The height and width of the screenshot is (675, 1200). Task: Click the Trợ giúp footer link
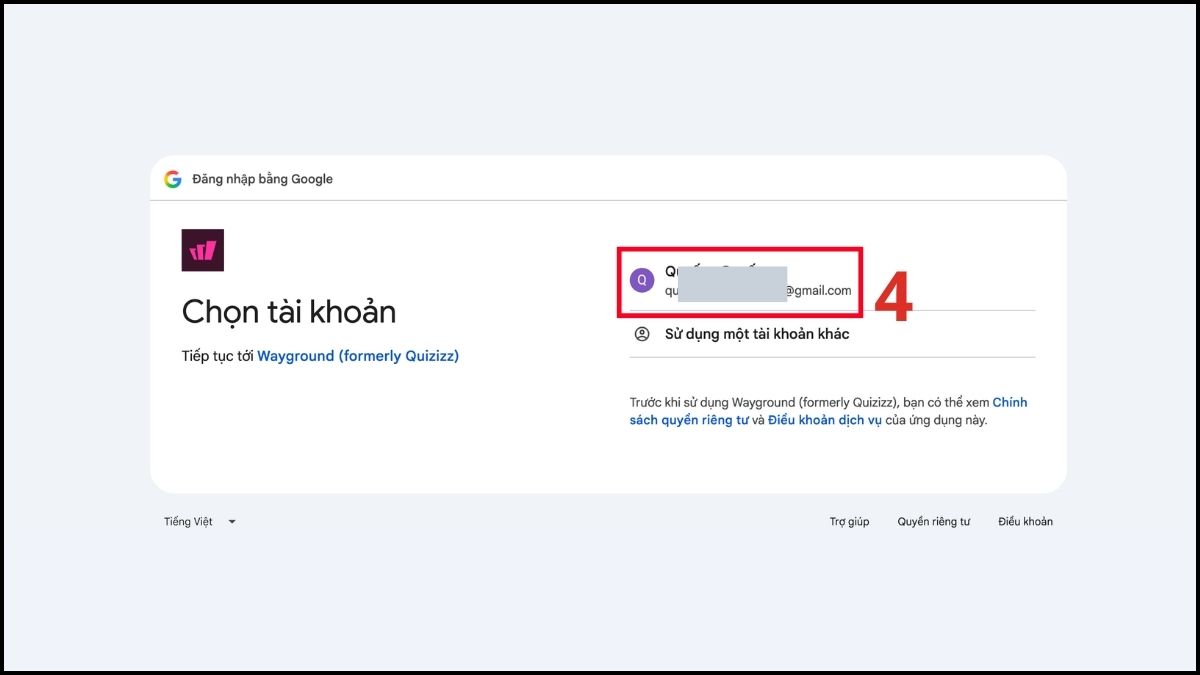[x=849, y=521]
